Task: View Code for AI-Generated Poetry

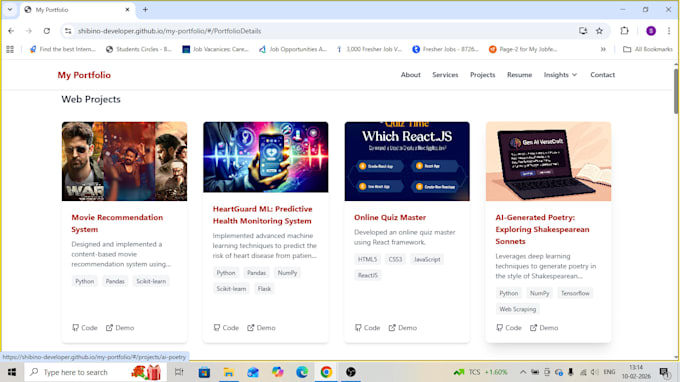Action: pos(509,328)
